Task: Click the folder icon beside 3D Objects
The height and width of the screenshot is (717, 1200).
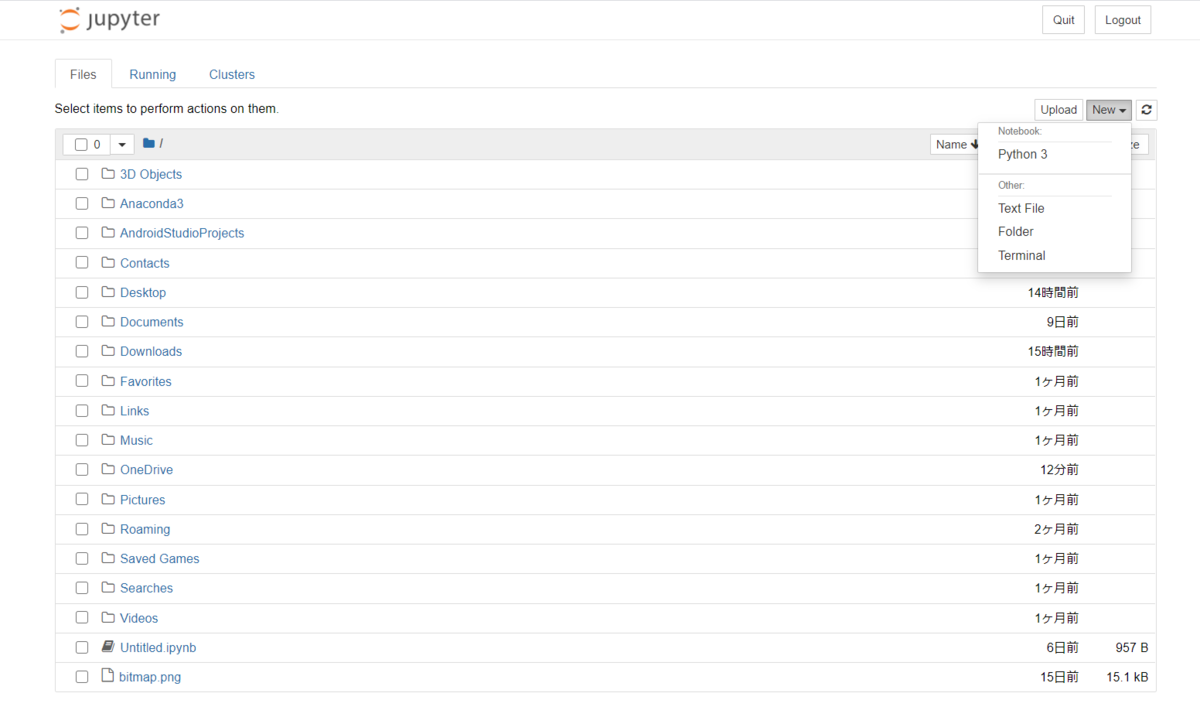Action: (x=108, y=174)
